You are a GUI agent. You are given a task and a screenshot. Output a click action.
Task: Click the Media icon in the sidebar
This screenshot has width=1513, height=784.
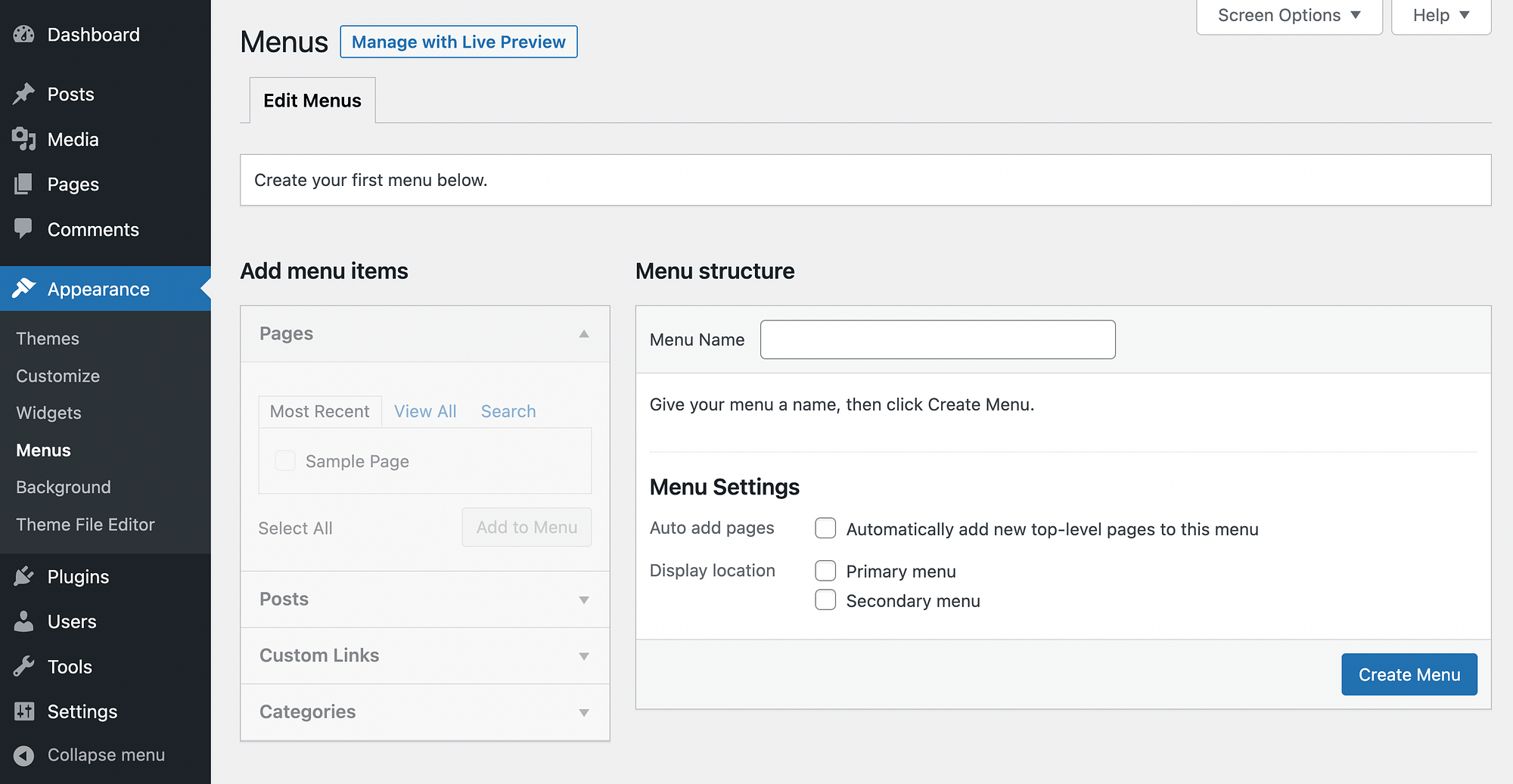pyautogui.click(x=24, y=139)
